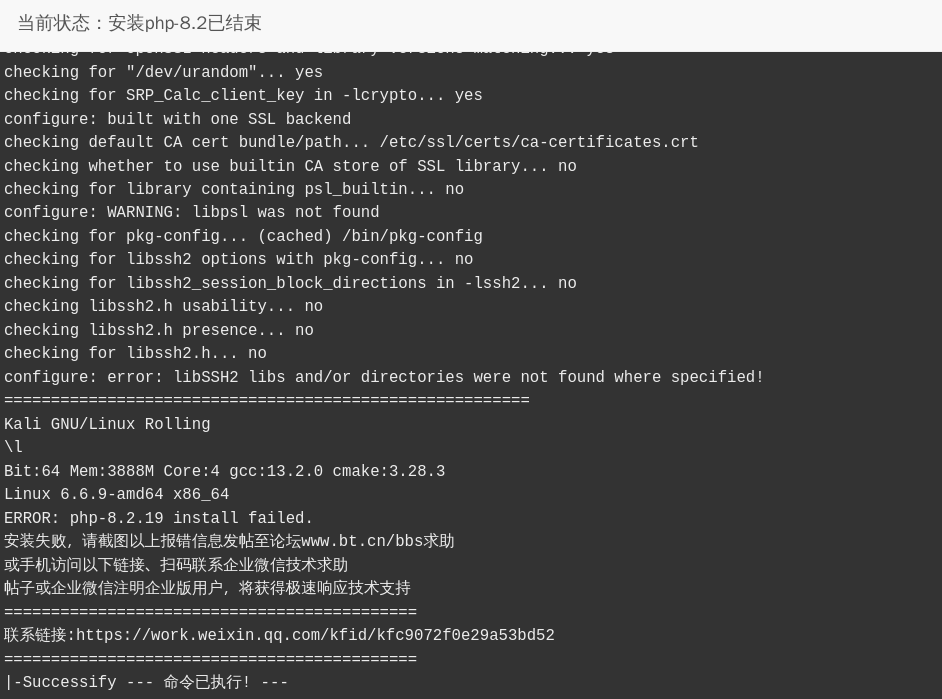Click the libSSH2 configure error line
The width and height of the screenshot is (942, 699).
(x=384, y=377)
